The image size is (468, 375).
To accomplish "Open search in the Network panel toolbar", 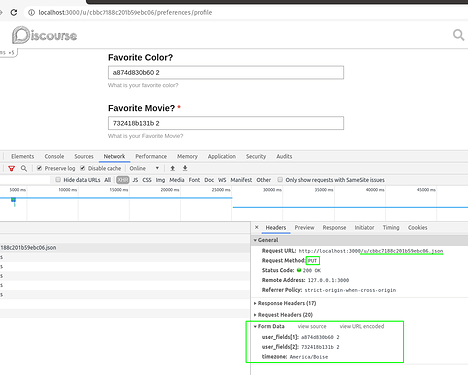I will pos(24,168).
